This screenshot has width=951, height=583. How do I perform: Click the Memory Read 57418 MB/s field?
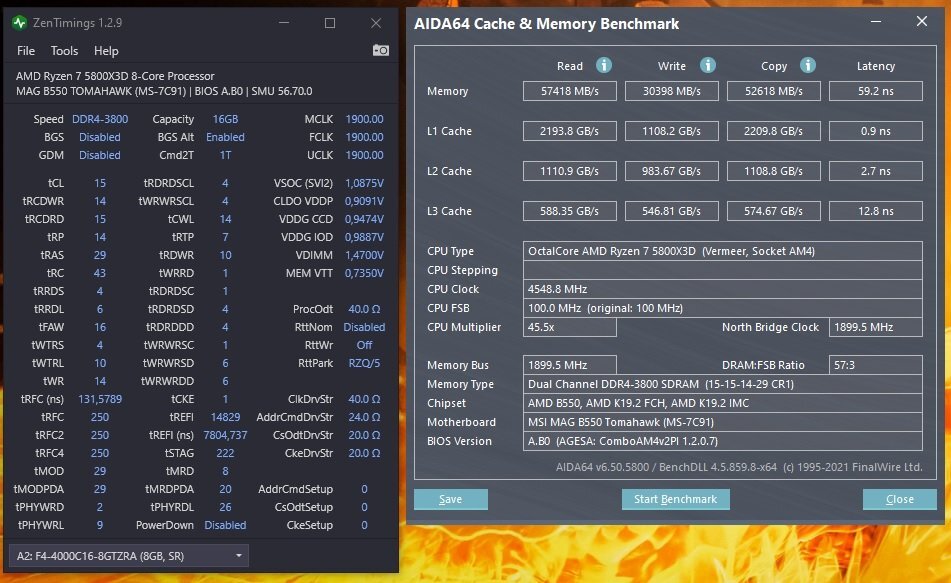(570, 91)
